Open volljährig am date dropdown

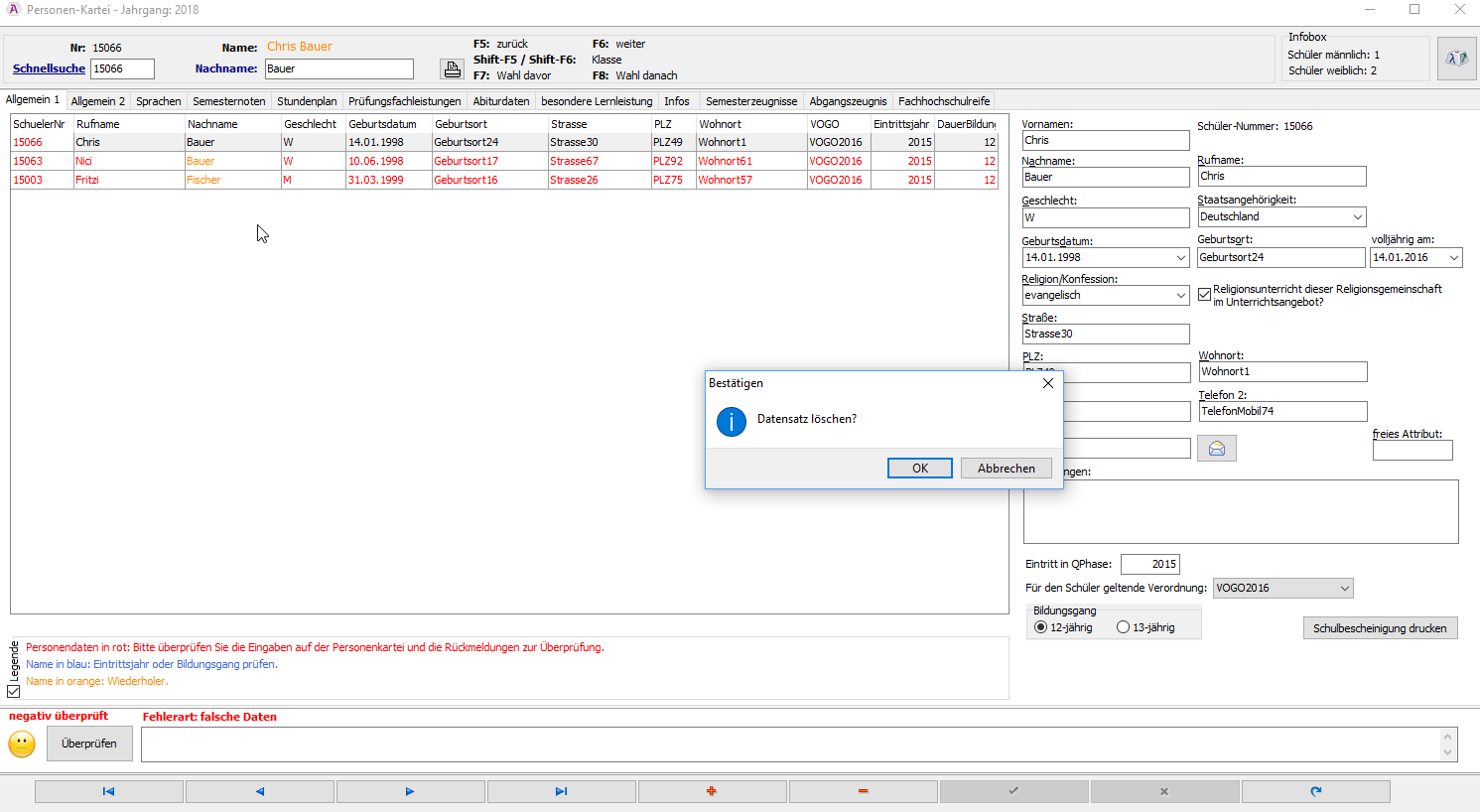(1454, 257)
